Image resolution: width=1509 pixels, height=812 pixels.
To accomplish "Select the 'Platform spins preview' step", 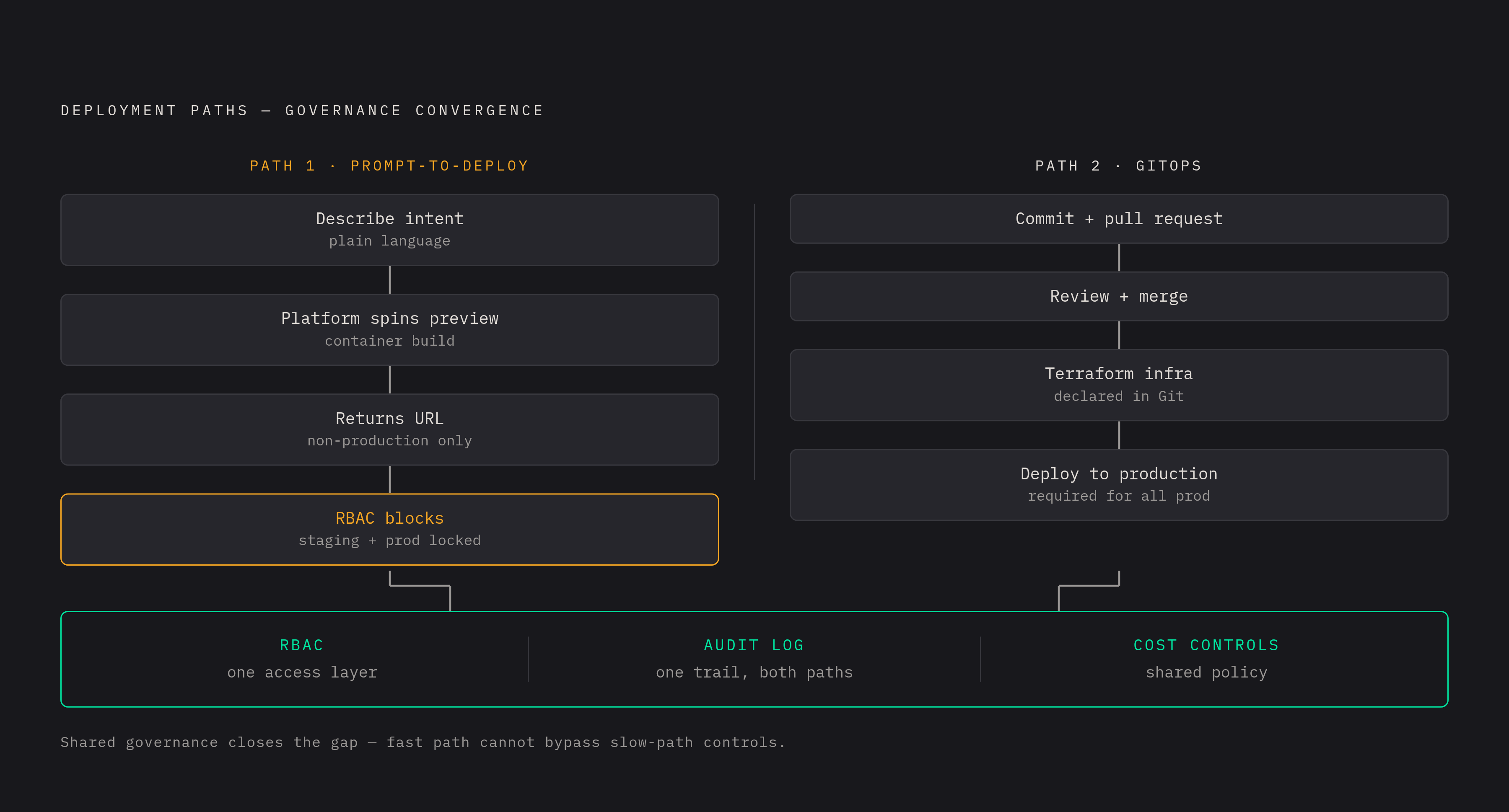I will (x=389, y=330).
